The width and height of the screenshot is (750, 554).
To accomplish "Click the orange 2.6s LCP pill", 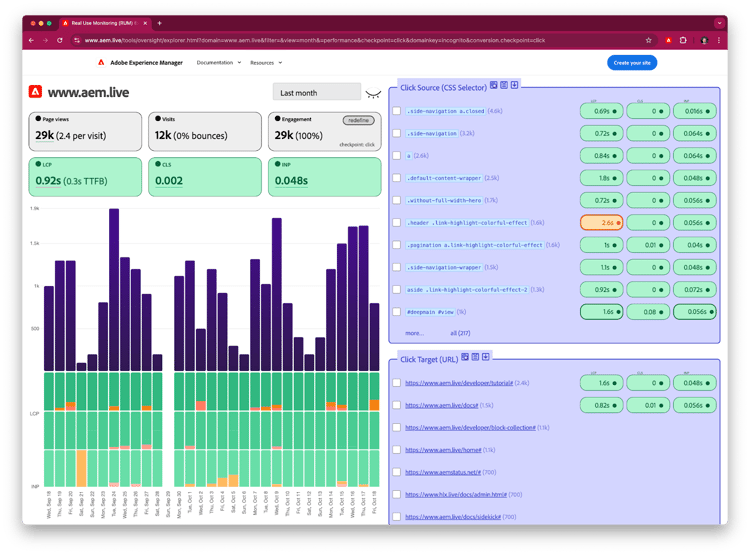I will click(x=602, y=222).
